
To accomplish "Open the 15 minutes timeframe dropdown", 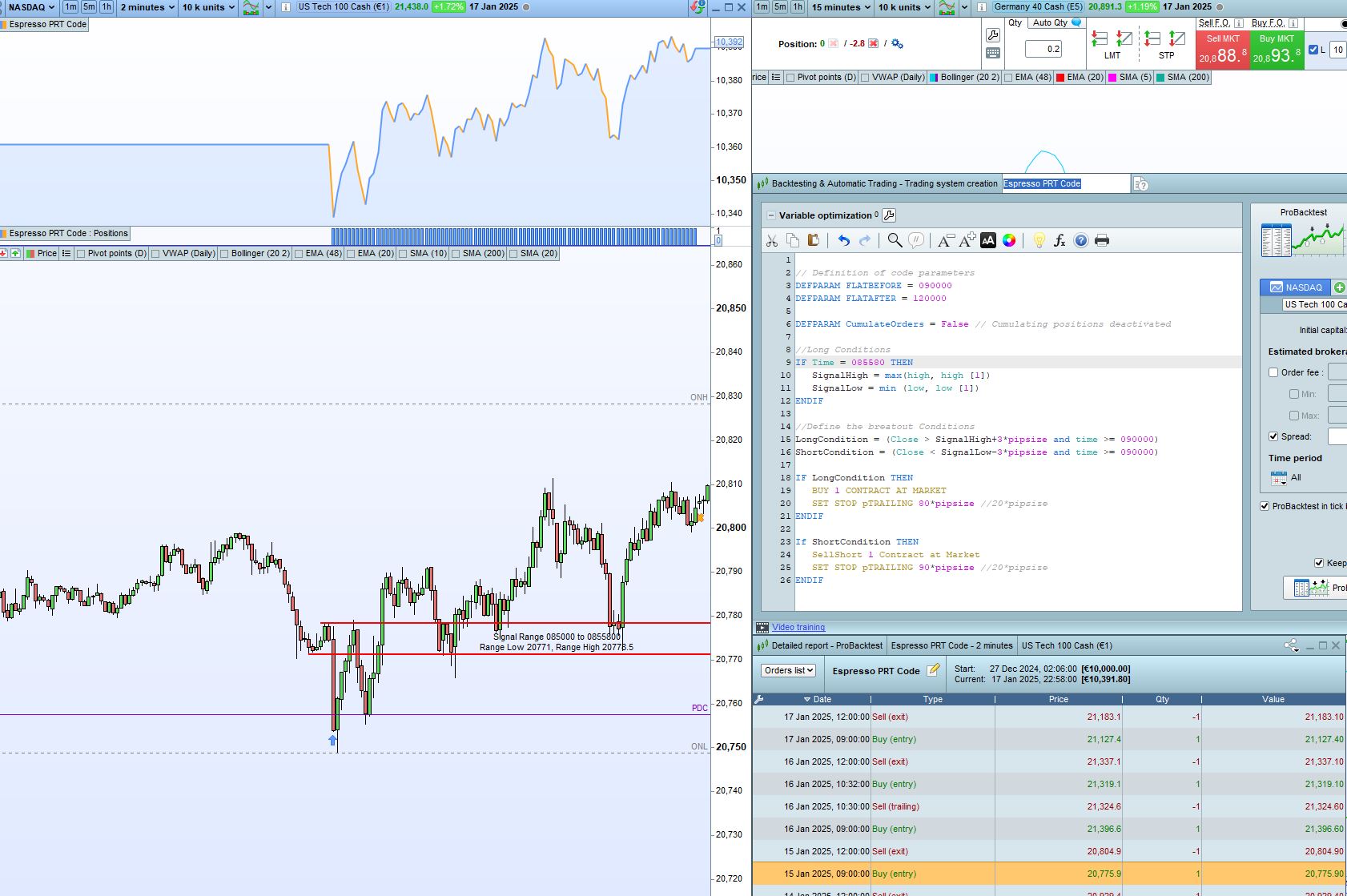I will pos(841,7).
